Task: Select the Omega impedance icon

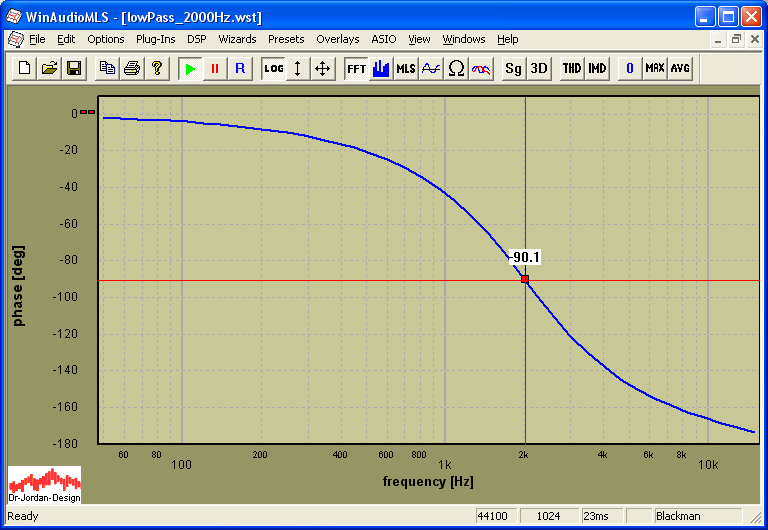Action: click(x=456, y=68)
